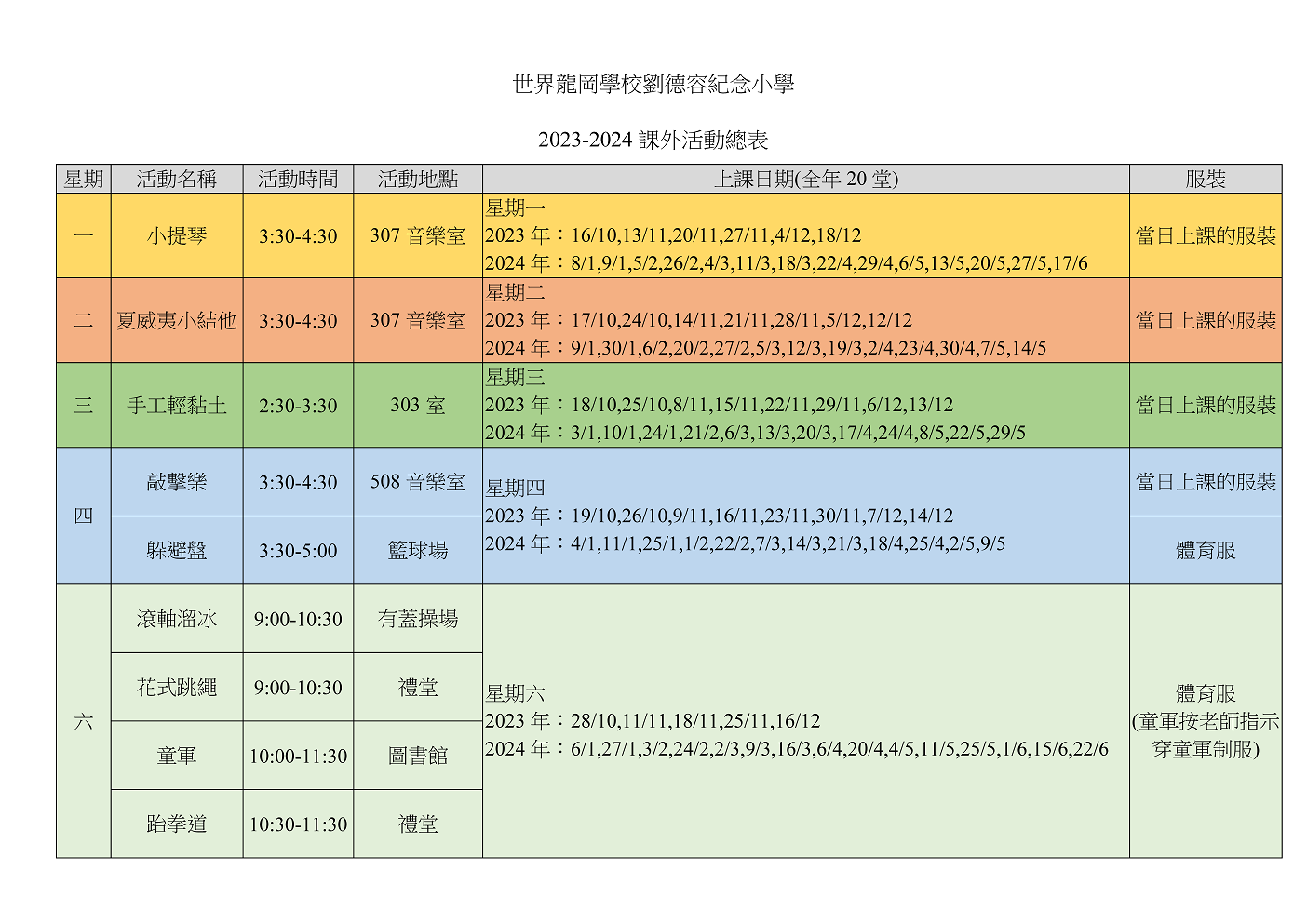The width and height of the screenshot is (1307, 924).
Task: Click the activity name 小提琴
Action: [177, 235]
